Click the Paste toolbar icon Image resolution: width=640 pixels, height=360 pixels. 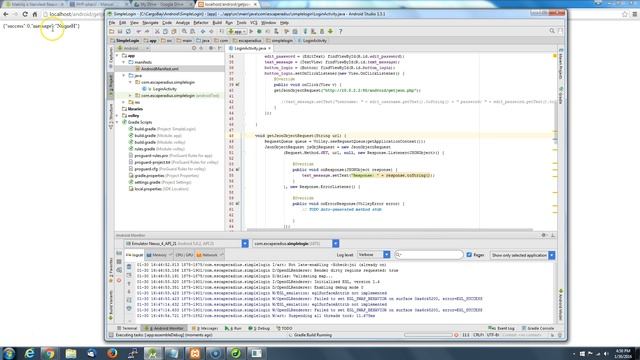[x=174, y=31]
